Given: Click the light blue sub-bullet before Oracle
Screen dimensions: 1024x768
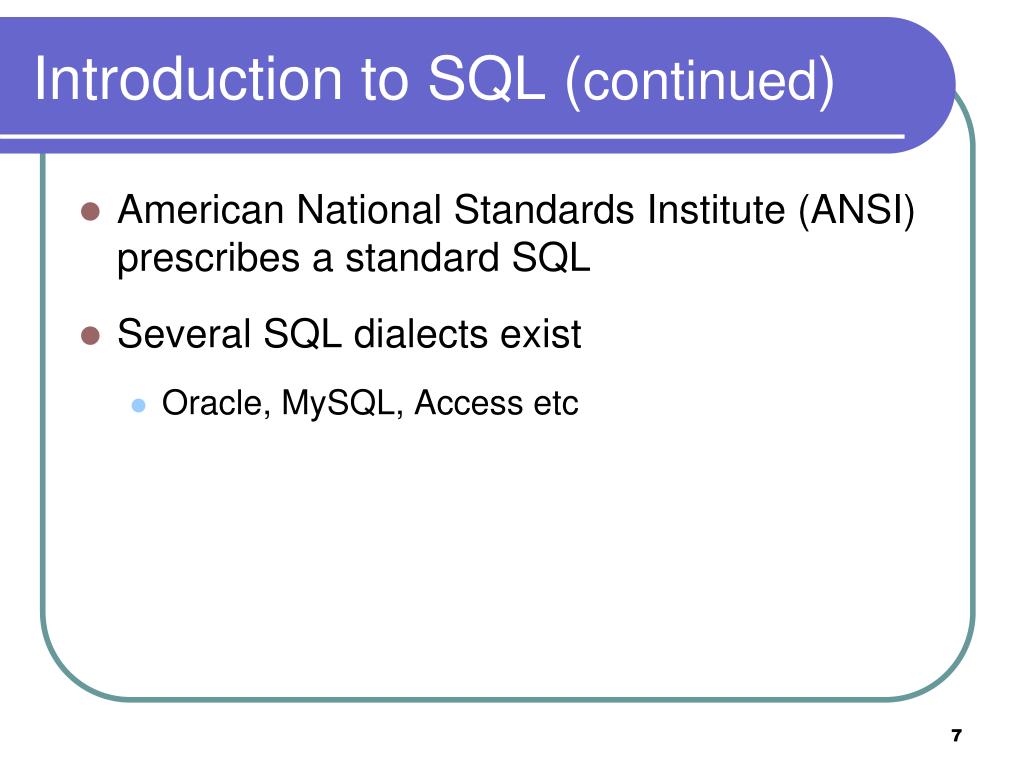Looking at the screenshot, I should (x=138, y=405).
